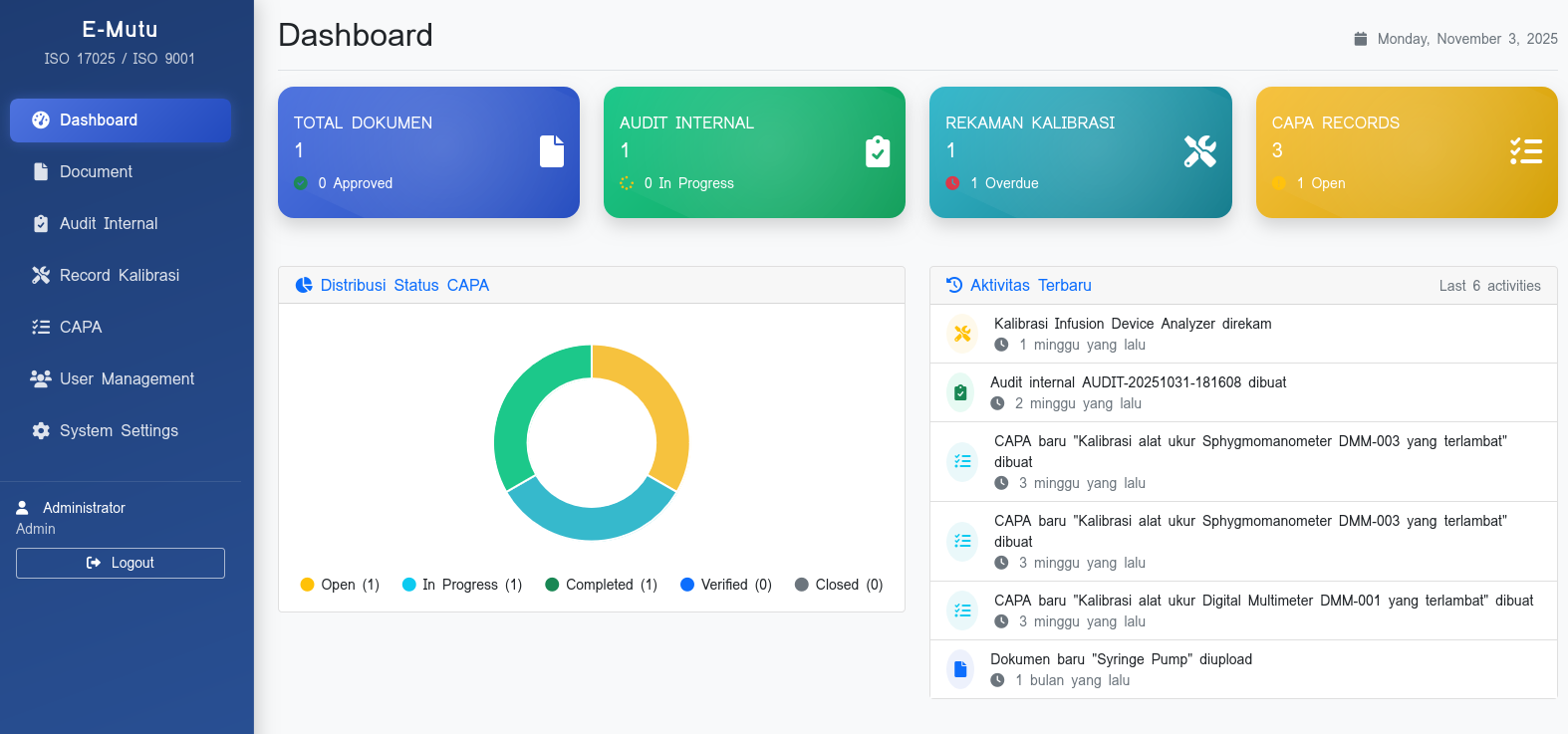Image resolution: width=1568 pixels, height=734 pixels.
Task: Toggle the In Progress legend item
Action: click(461, 585)
